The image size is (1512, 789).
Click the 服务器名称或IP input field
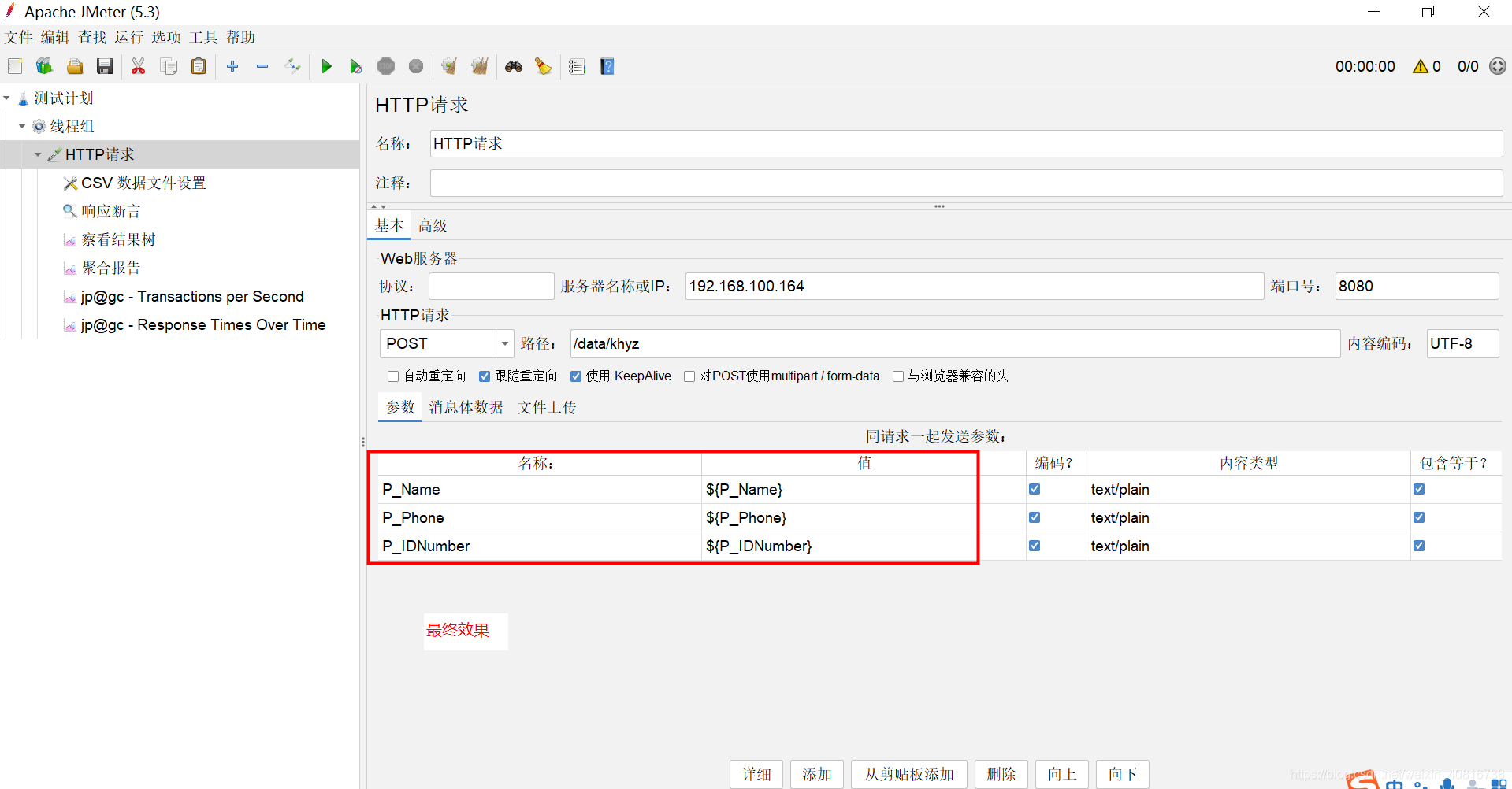click(975, 287)
